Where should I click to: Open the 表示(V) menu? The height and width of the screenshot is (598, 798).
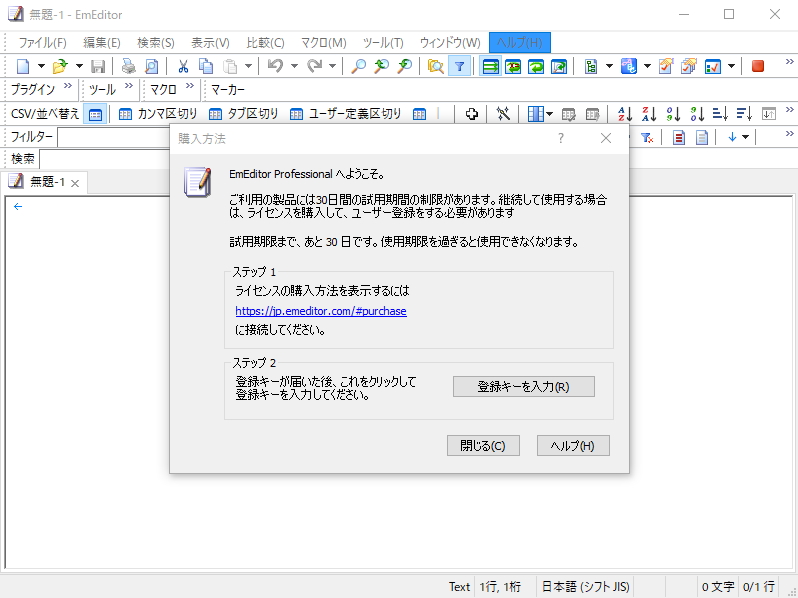(x=210, y=43)
